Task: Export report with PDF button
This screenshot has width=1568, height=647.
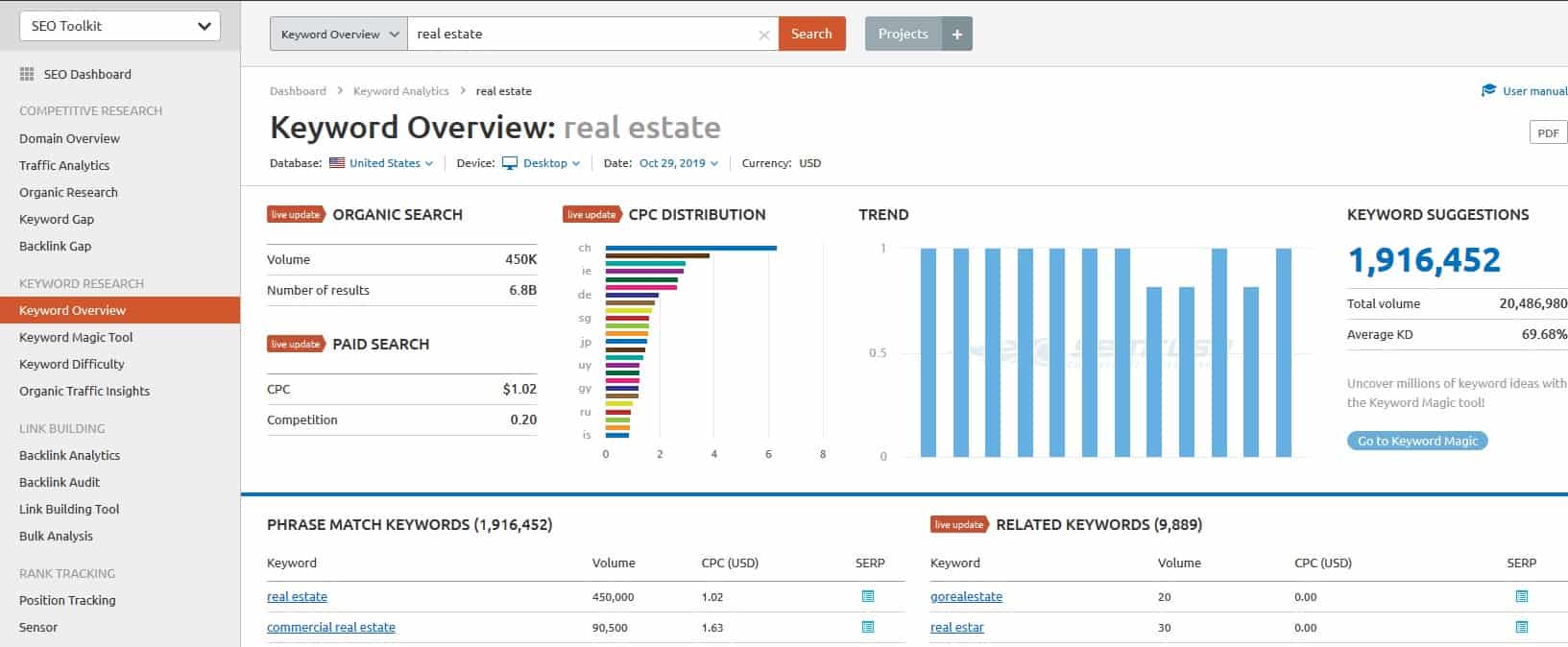Action: pos(1547,132)
